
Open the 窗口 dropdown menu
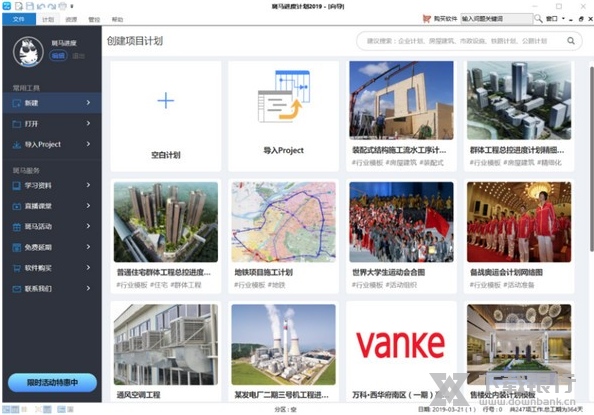tap(555, 19)
